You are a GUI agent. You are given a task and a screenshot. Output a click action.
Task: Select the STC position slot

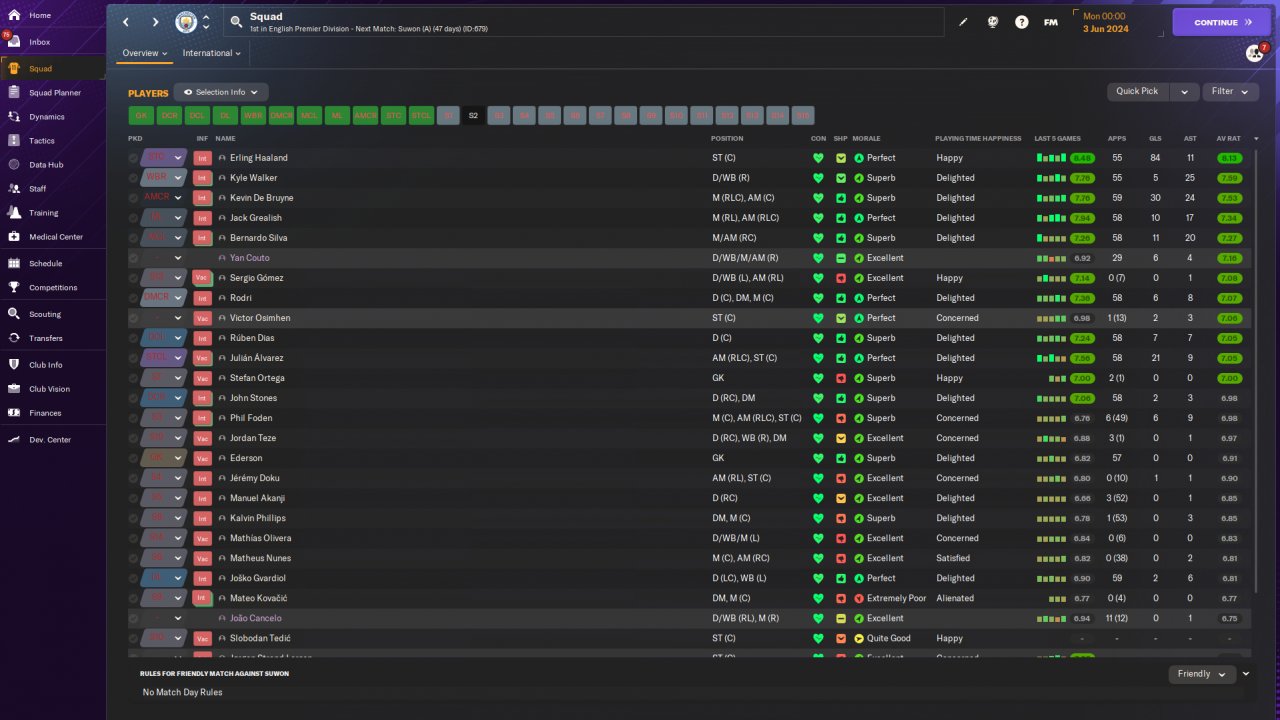394,115
